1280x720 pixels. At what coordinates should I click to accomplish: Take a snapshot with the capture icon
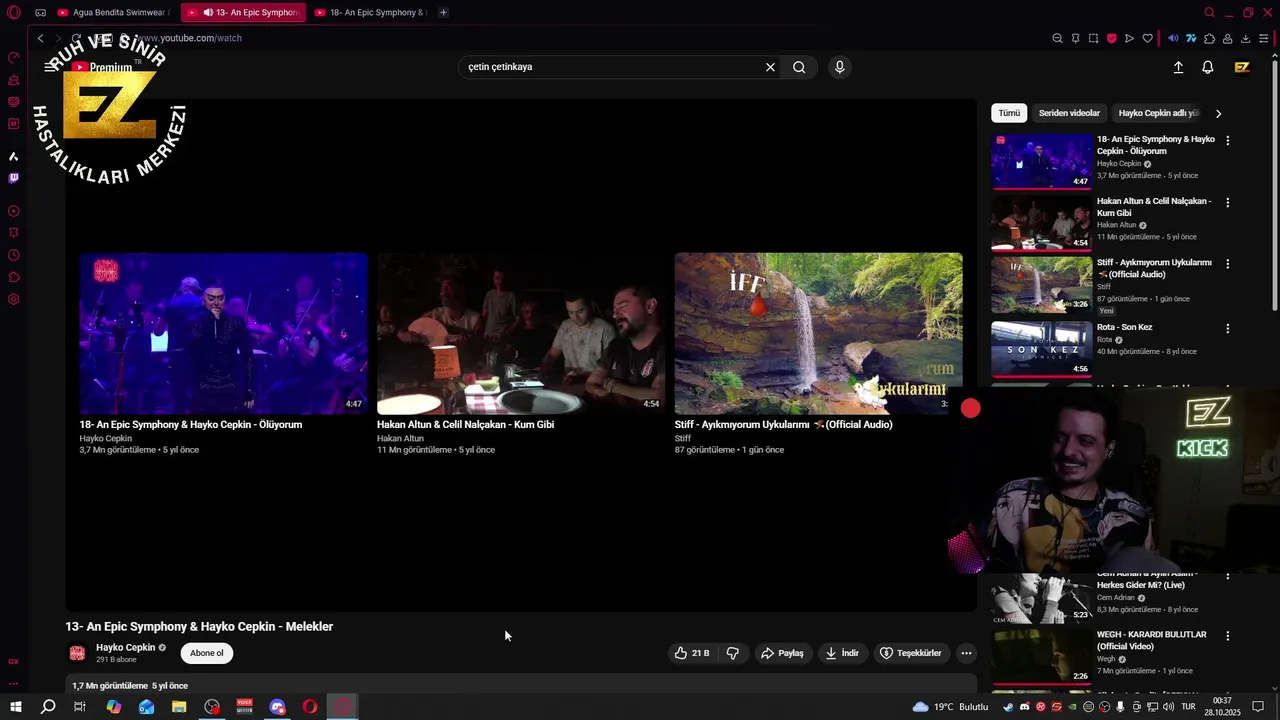click(1093, 38)
